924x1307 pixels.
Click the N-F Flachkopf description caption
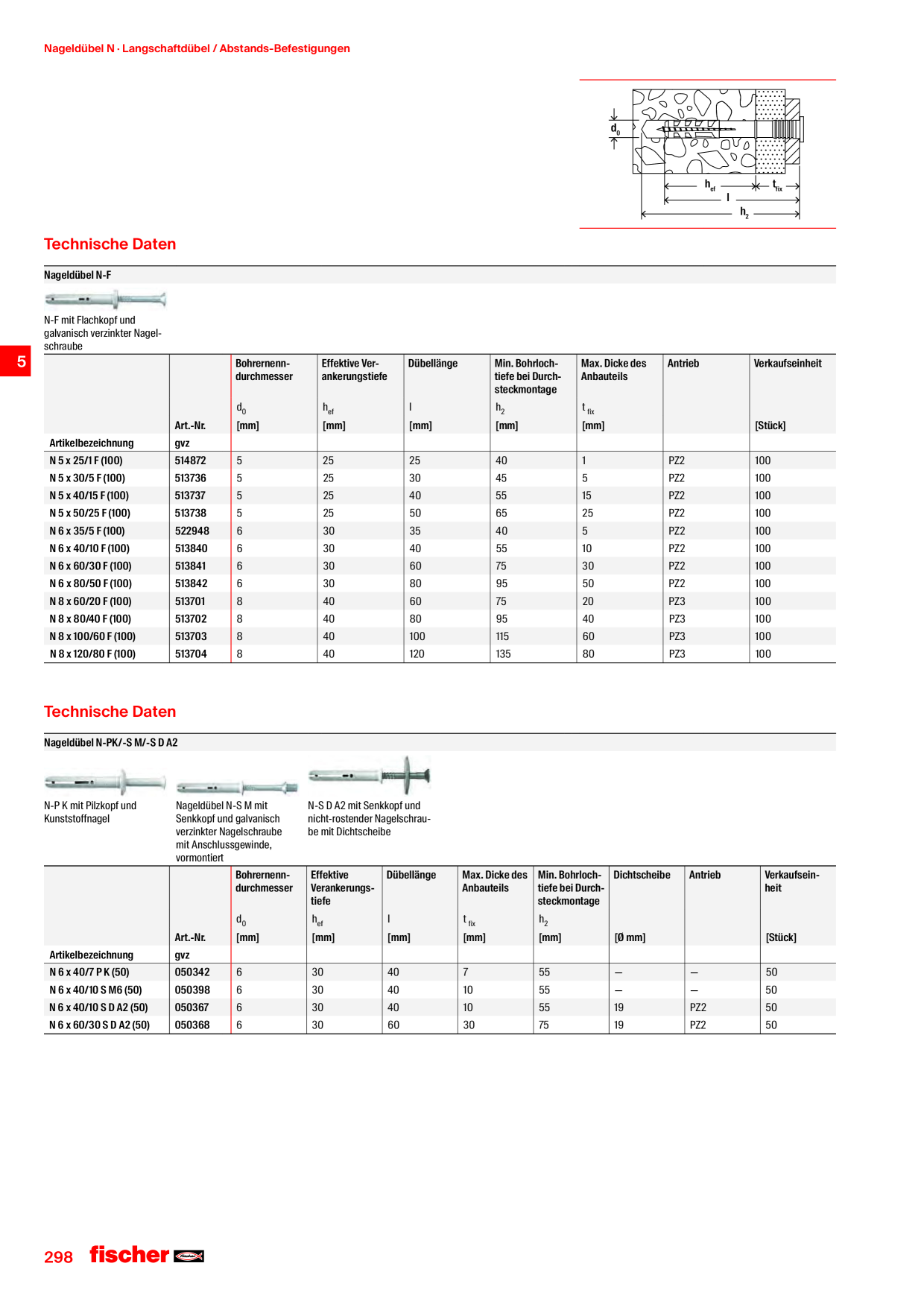103,333
